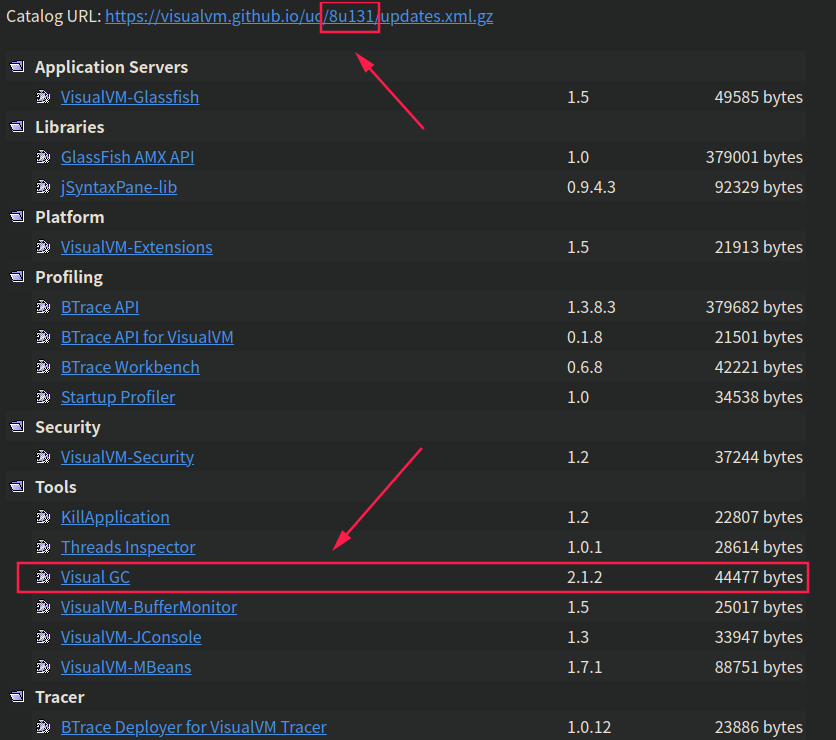This screenshot has width=836, height=740.
Task: Click the plugin icon beside GlassFish AMX API
Action: 43,157
